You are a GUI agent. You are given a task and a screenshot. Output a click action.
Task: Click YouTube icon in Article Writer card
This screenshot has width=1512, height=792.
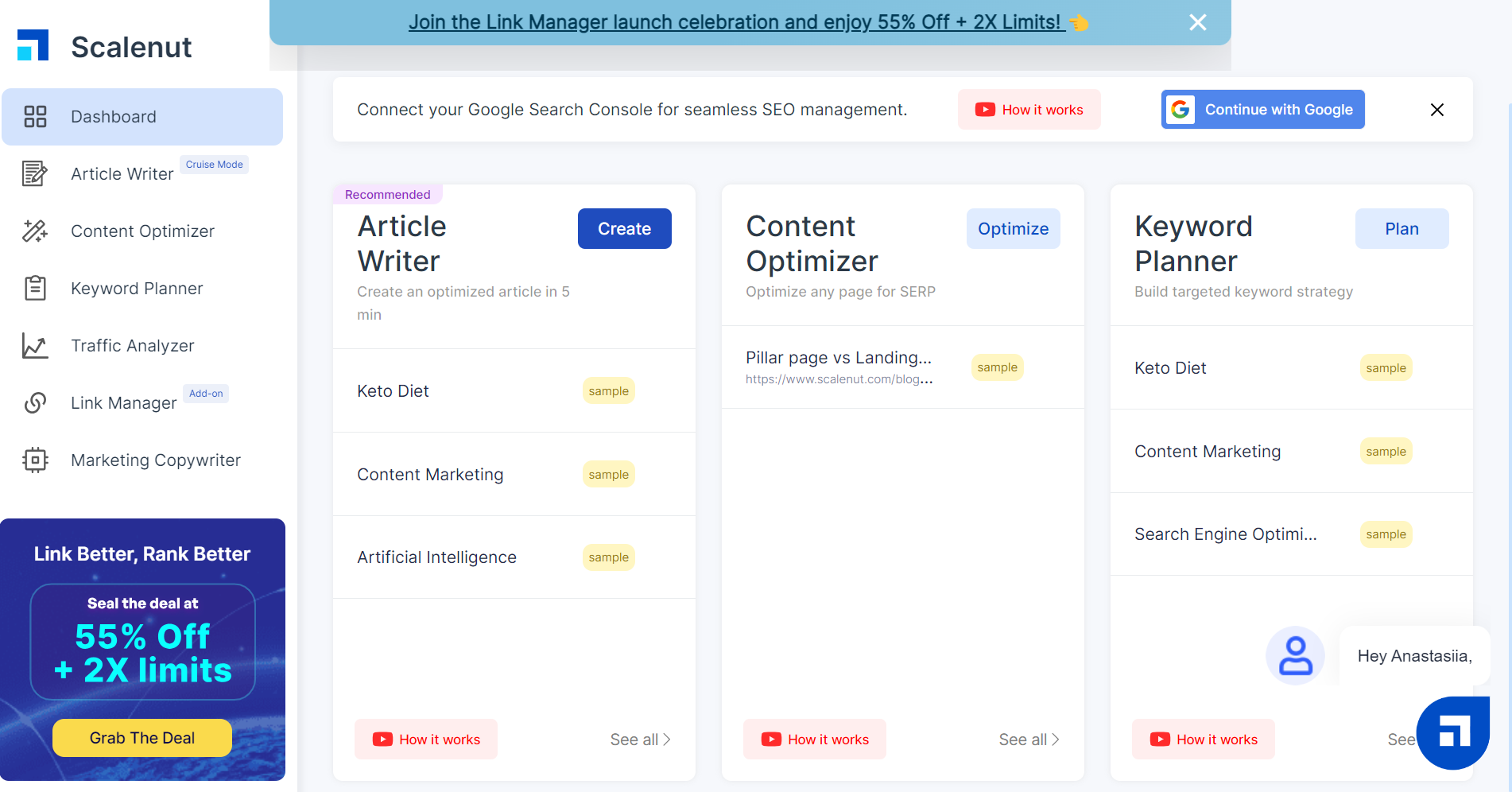382,740
